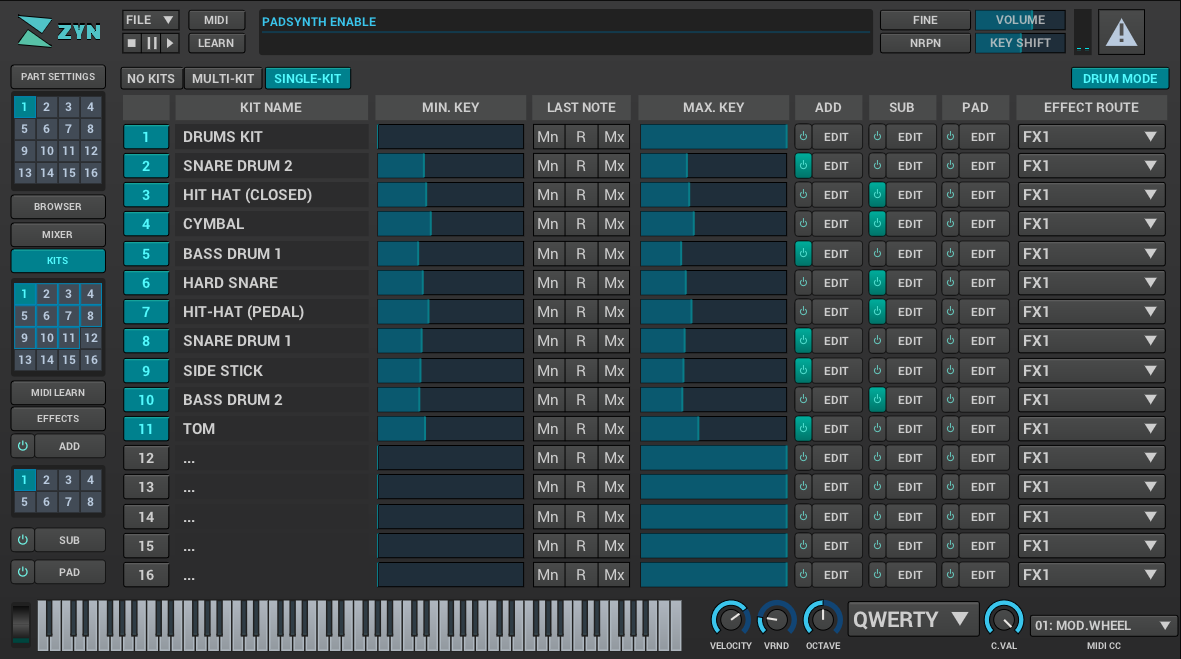Viewport: 1181px width, 659px height.
Task: Click the play button in transport
Action: click(x=170, y=43)
